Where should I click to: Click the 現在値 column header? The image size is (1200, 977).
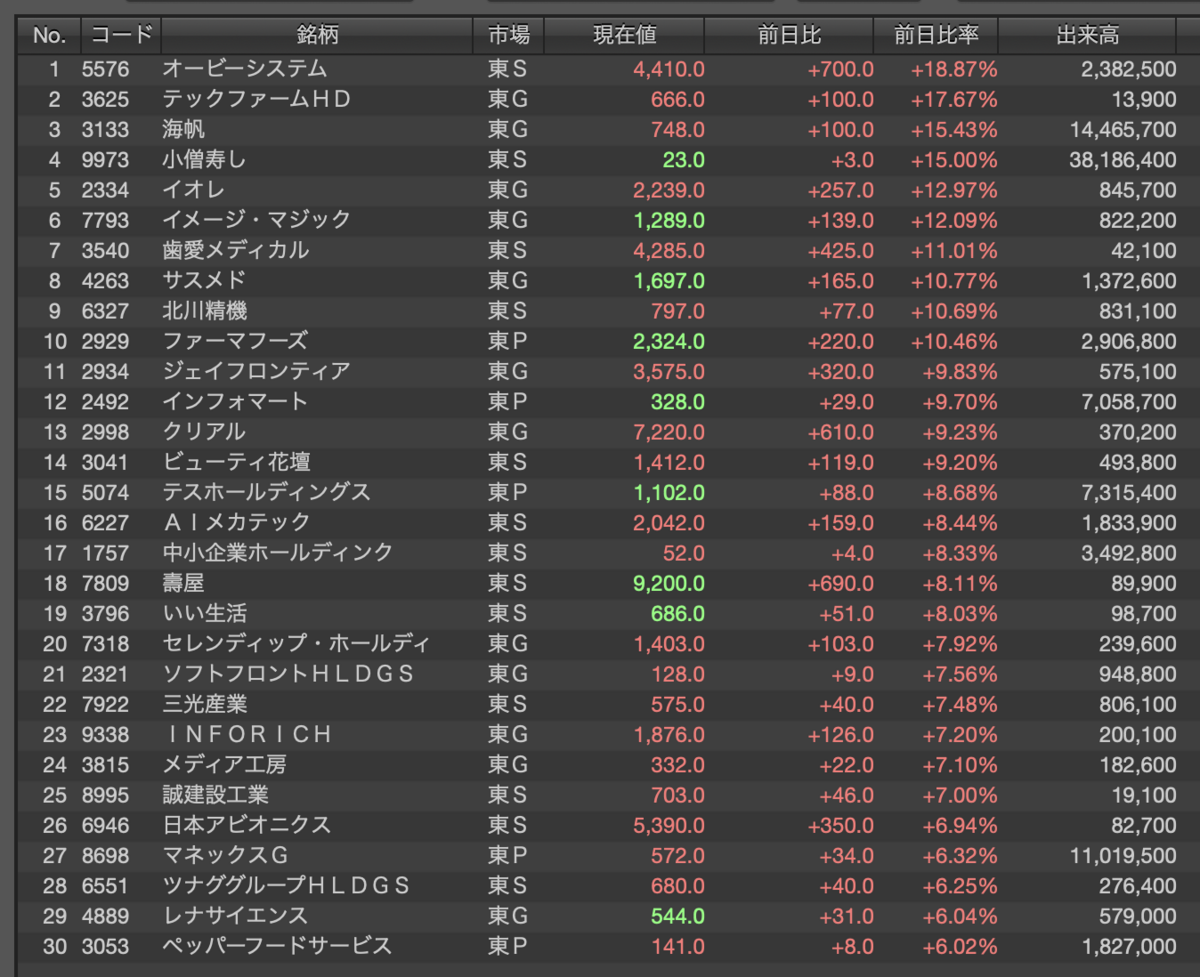625,36
